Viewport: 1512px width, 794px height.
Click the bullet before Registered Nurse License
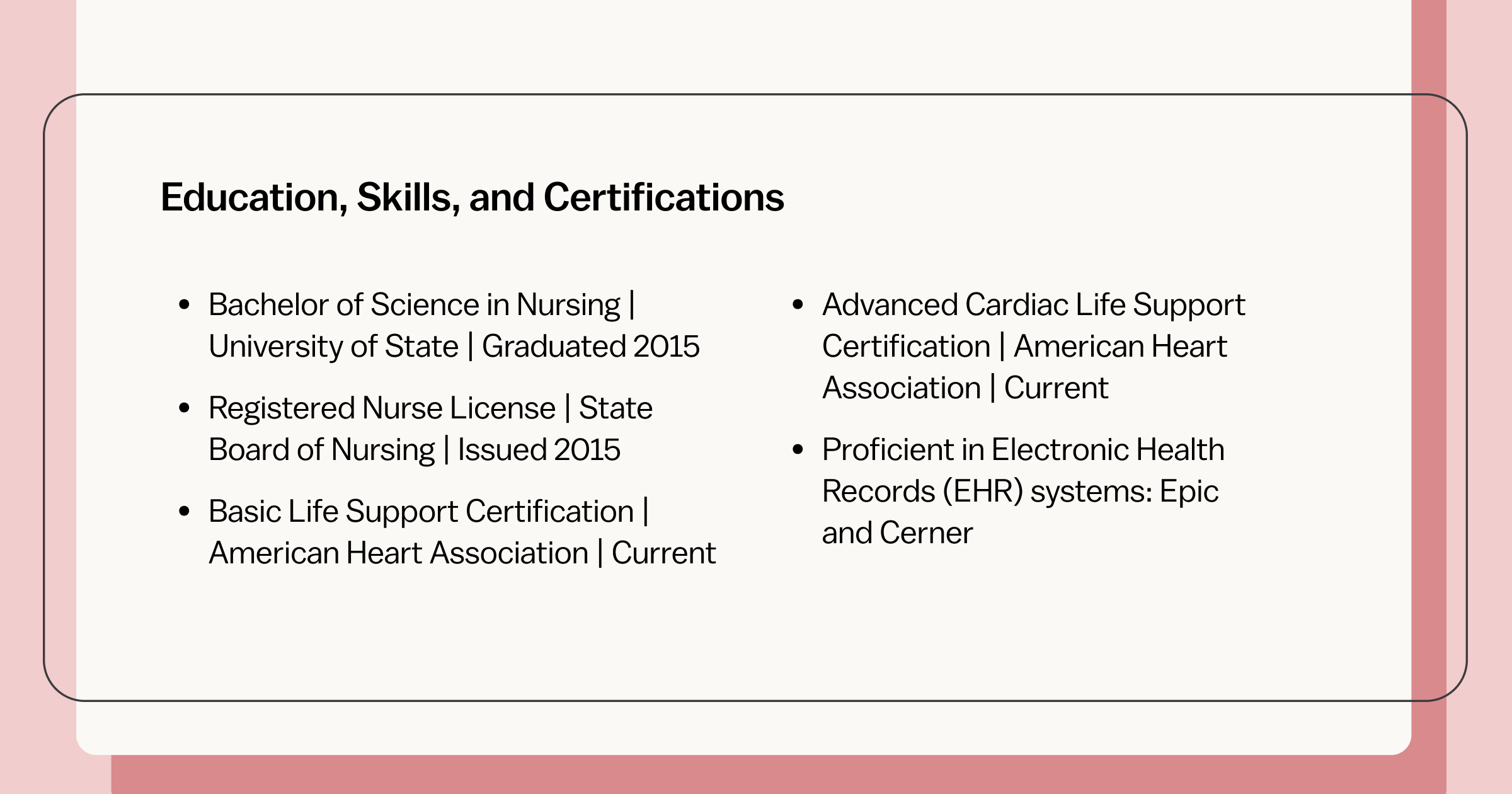click(x=185, y=408)
